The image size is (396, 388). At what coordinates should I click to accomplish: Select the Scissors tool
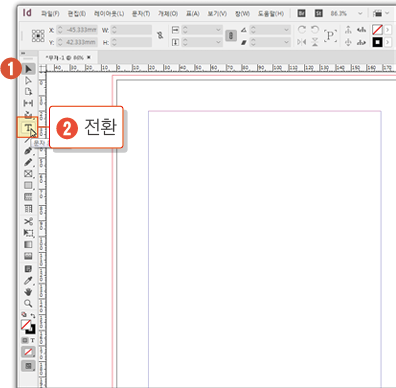click(x=28, y=221)
